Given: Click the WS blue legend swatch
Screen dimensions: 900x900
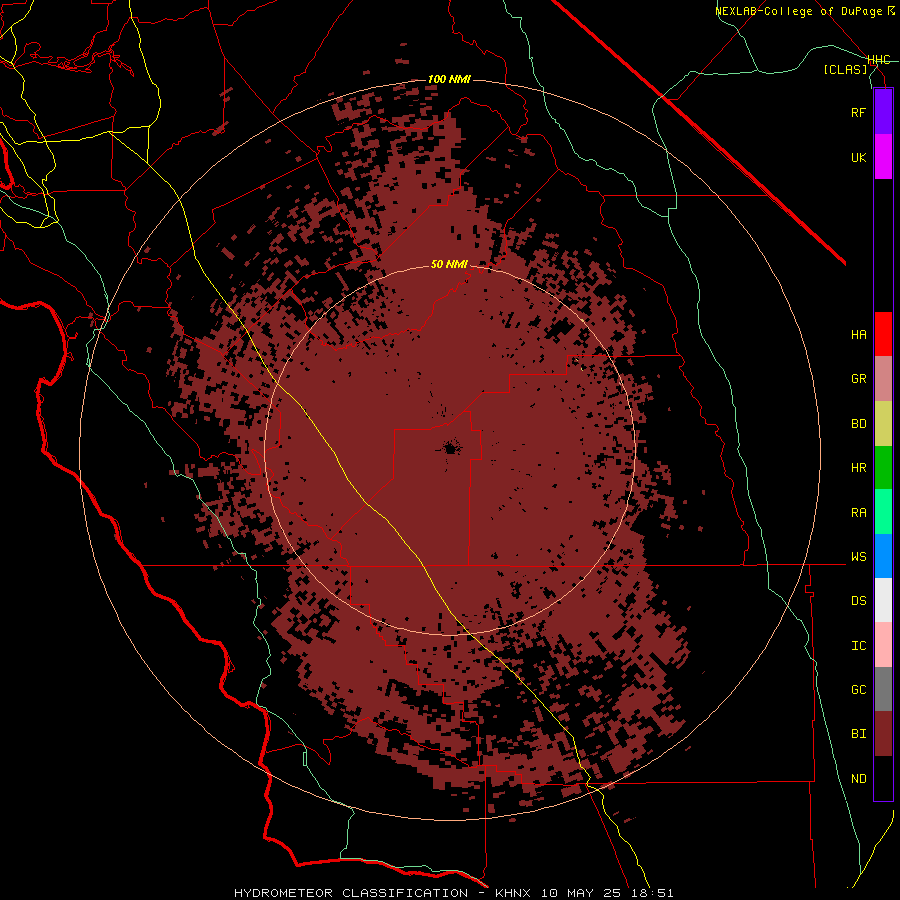Looking at the screenshot, I should pos(883,556).
